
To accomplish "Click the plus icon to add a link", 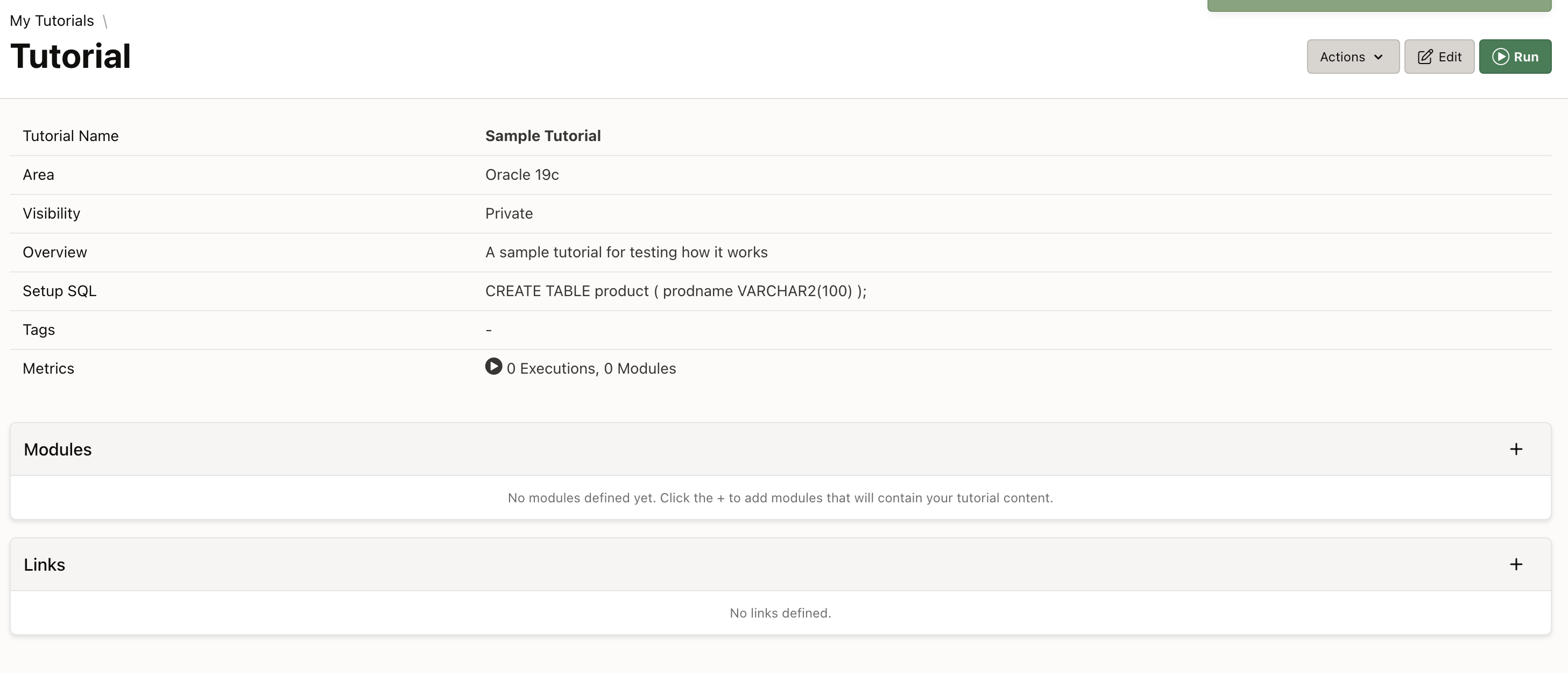I will pyautogui.click(x=1516, y=564).
